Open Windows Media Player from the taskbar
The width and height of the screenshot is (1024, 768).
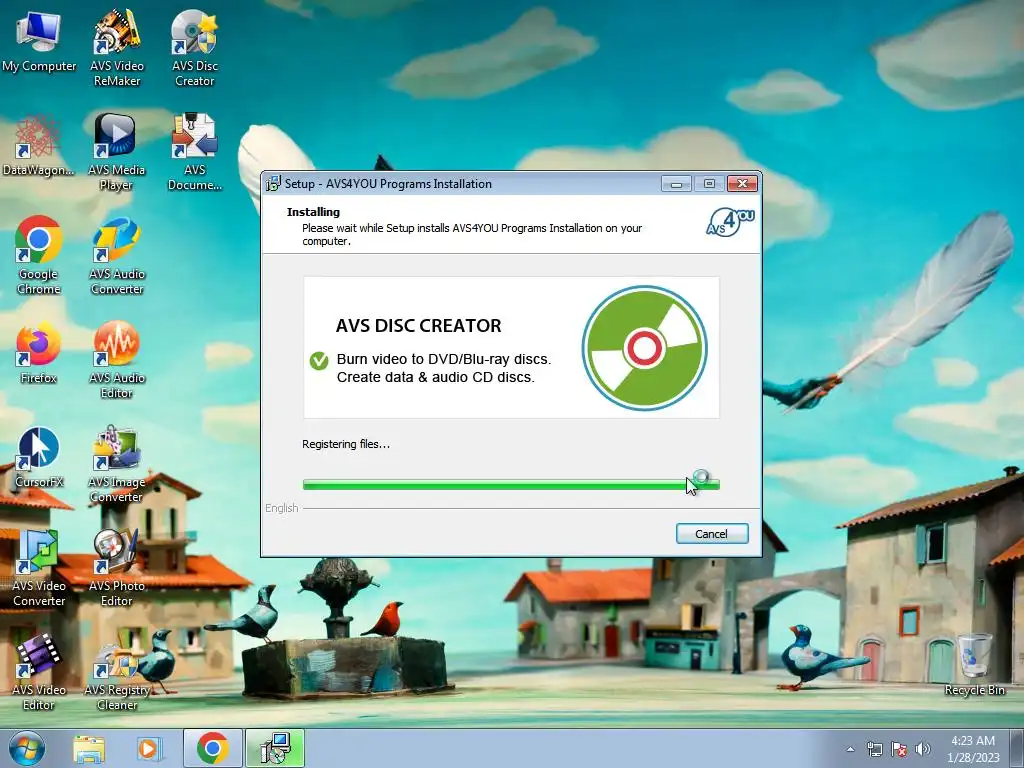[x=149, y=749]
